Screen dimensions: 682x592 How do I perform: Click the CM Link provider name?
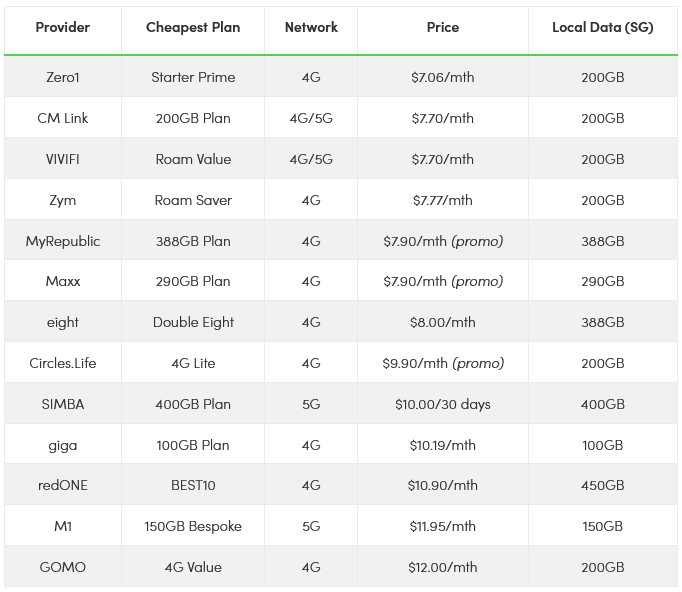[62, 118]
